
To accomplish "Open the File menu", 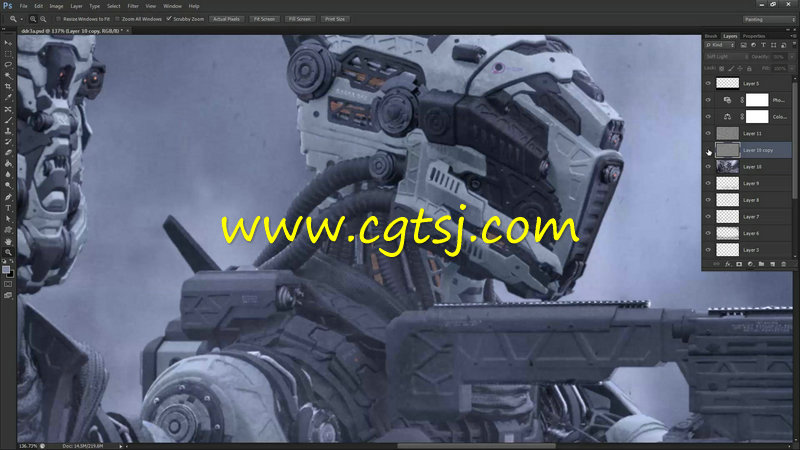I will click(x=23, y=6).
